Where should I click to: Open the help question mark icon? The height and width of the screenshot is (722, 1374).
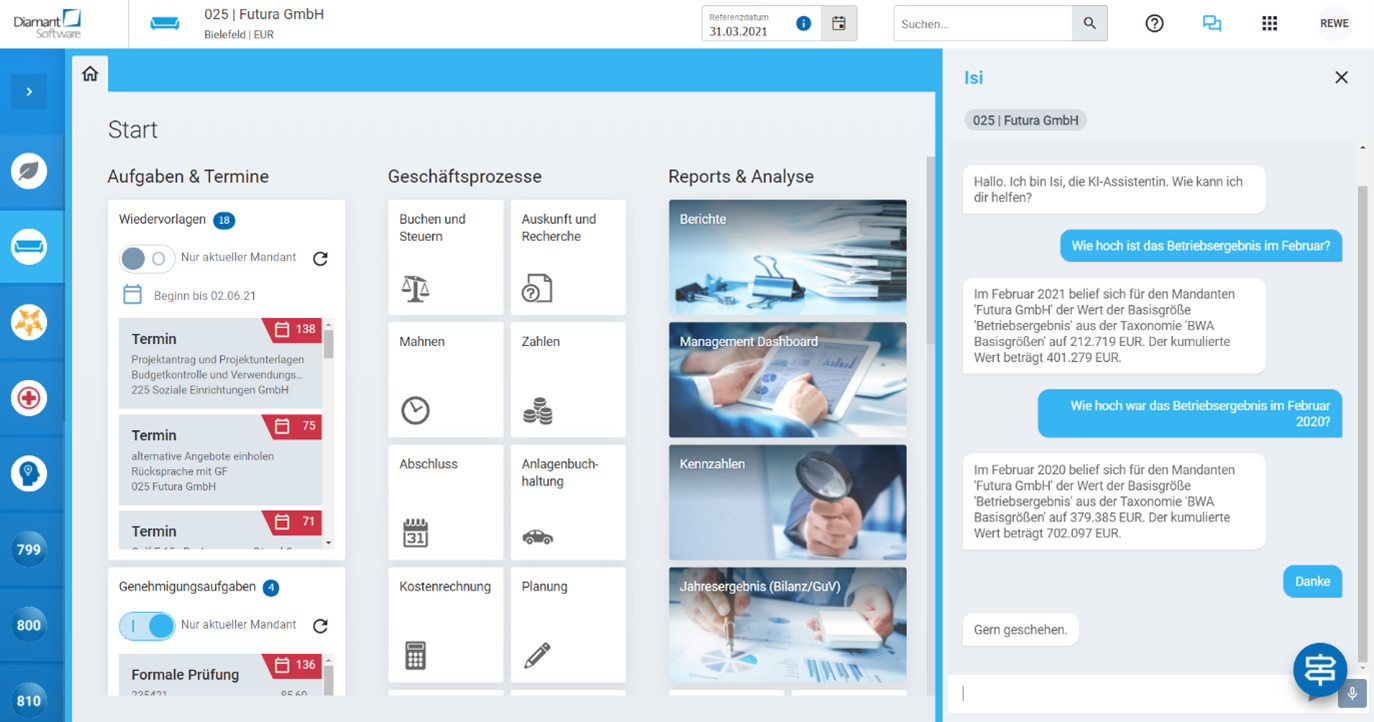click(1154, 23)
